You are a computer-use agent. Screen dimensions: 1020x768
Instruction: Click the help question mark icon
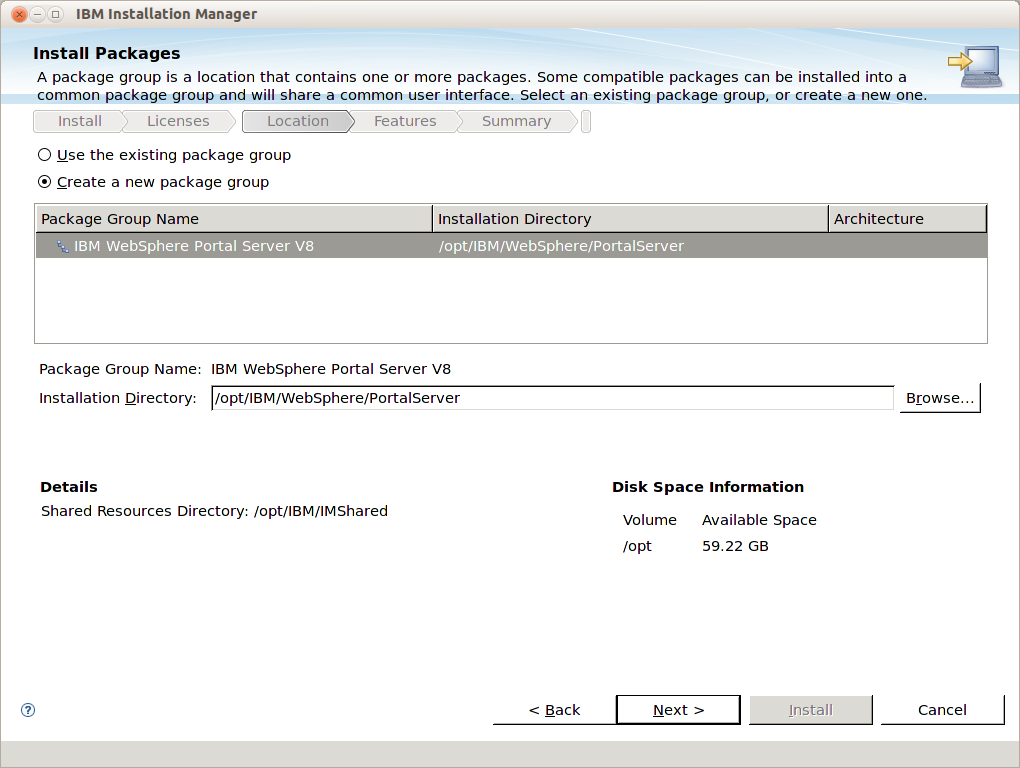click(x=28, y=709)
